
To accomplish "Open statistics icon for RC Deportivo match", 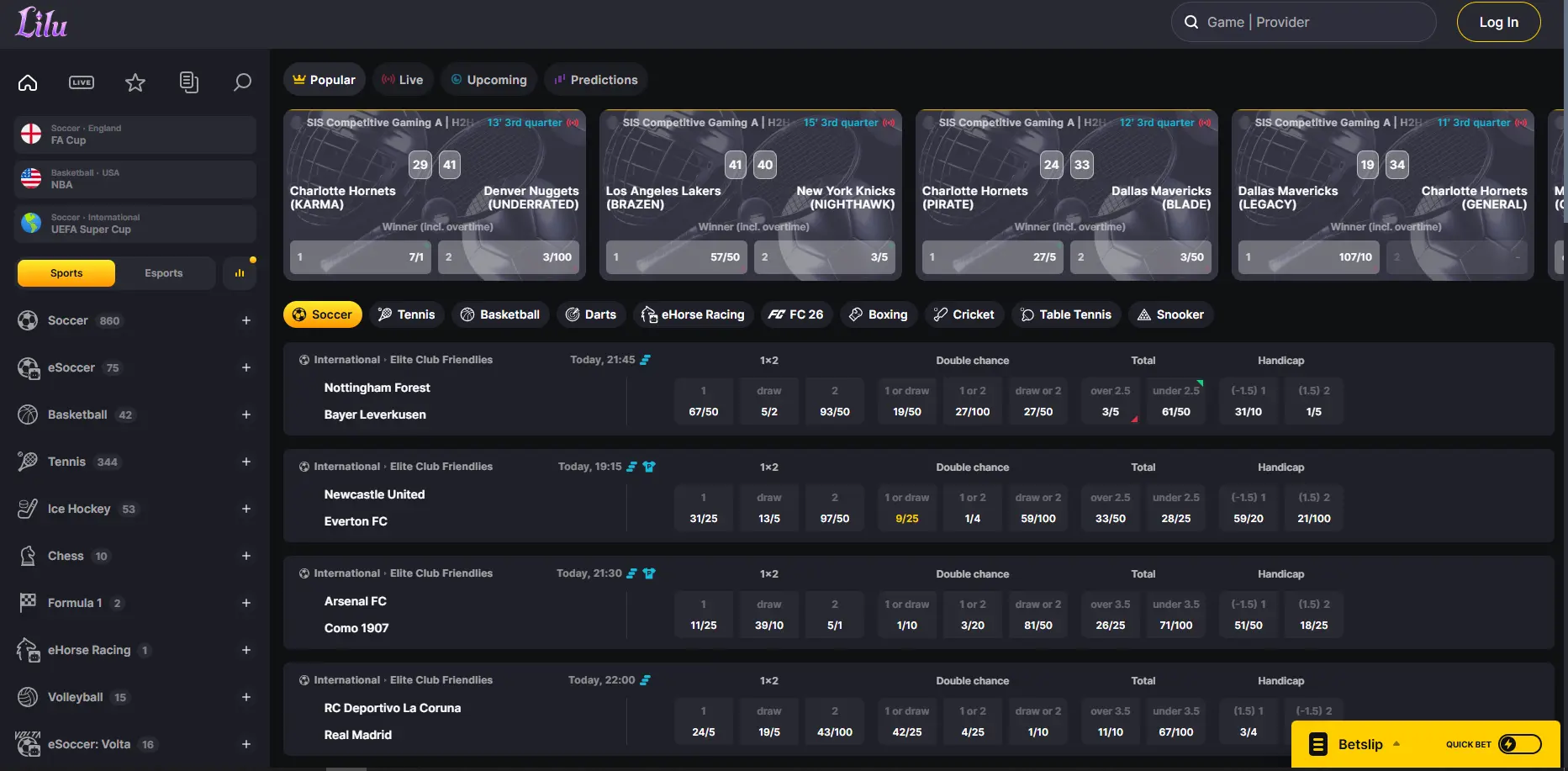I will click(x=645, y=680).
